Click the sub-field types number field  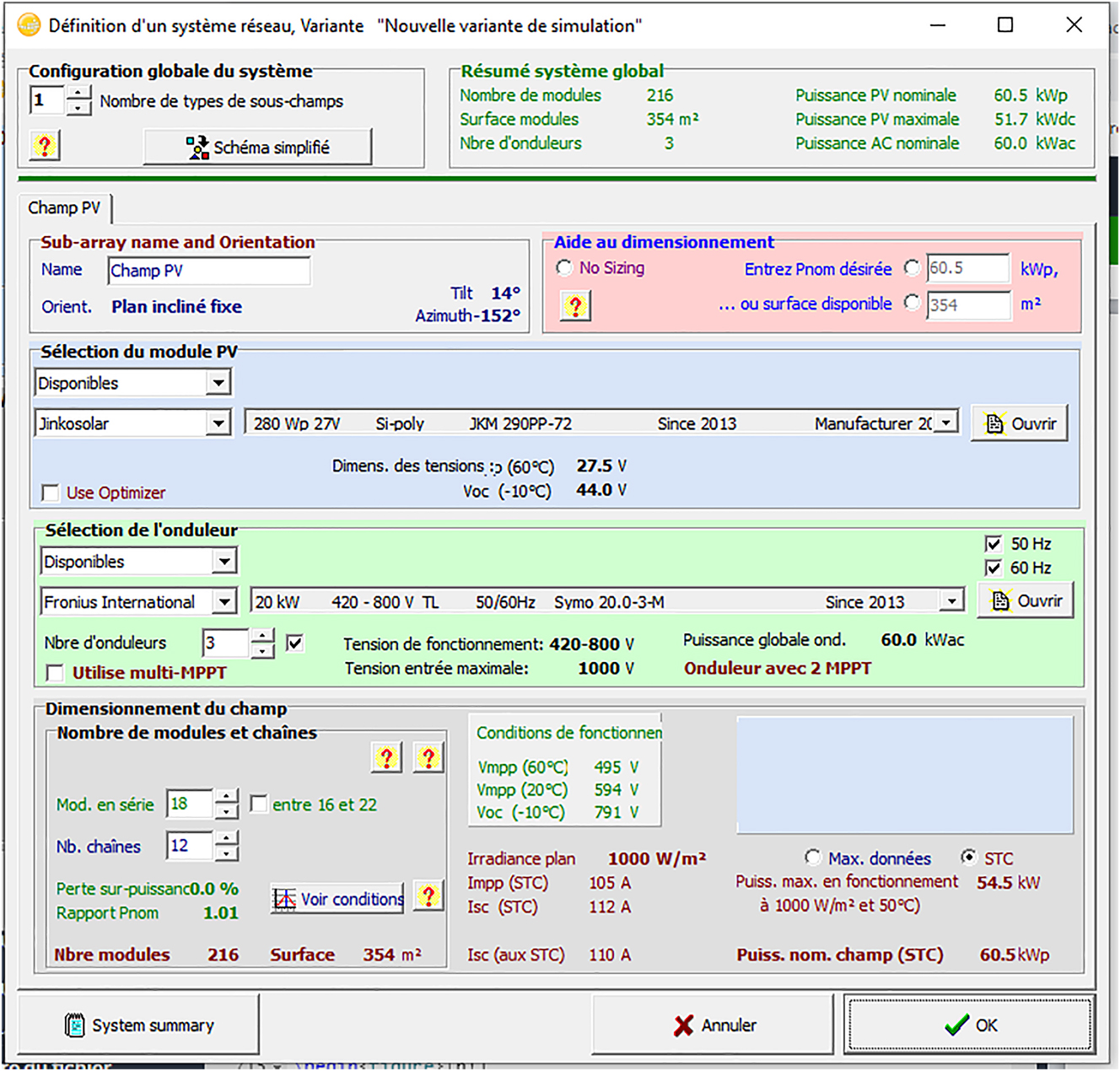48,100
